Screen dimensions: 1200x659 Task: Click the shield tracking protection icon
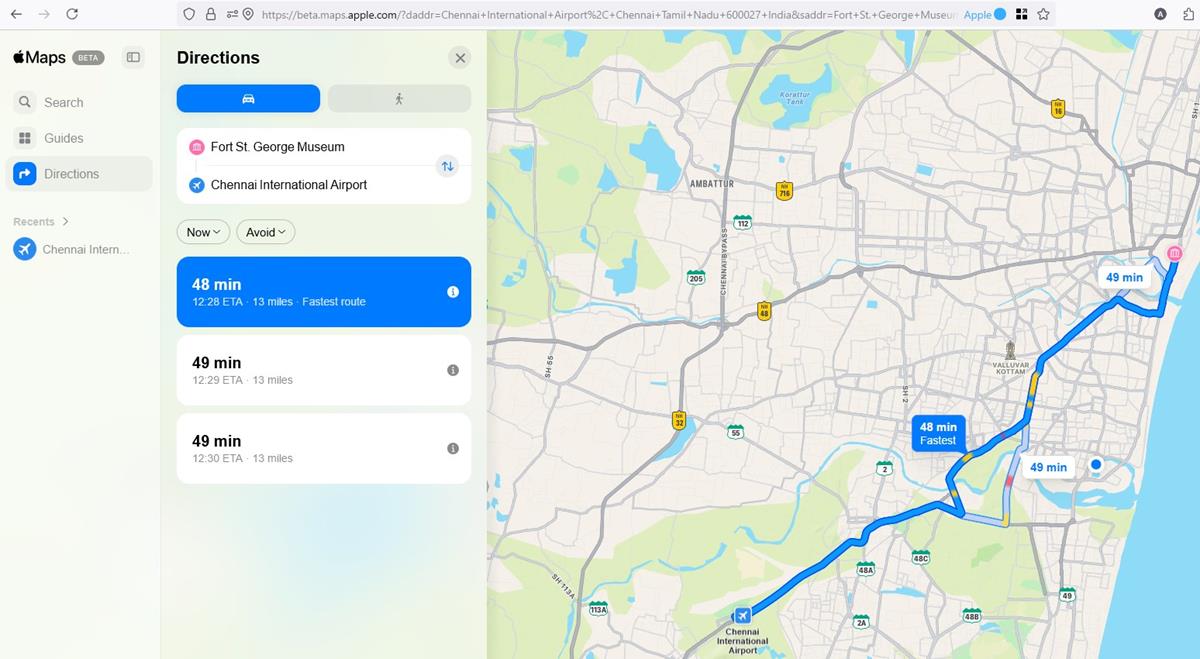coord(189,15)
